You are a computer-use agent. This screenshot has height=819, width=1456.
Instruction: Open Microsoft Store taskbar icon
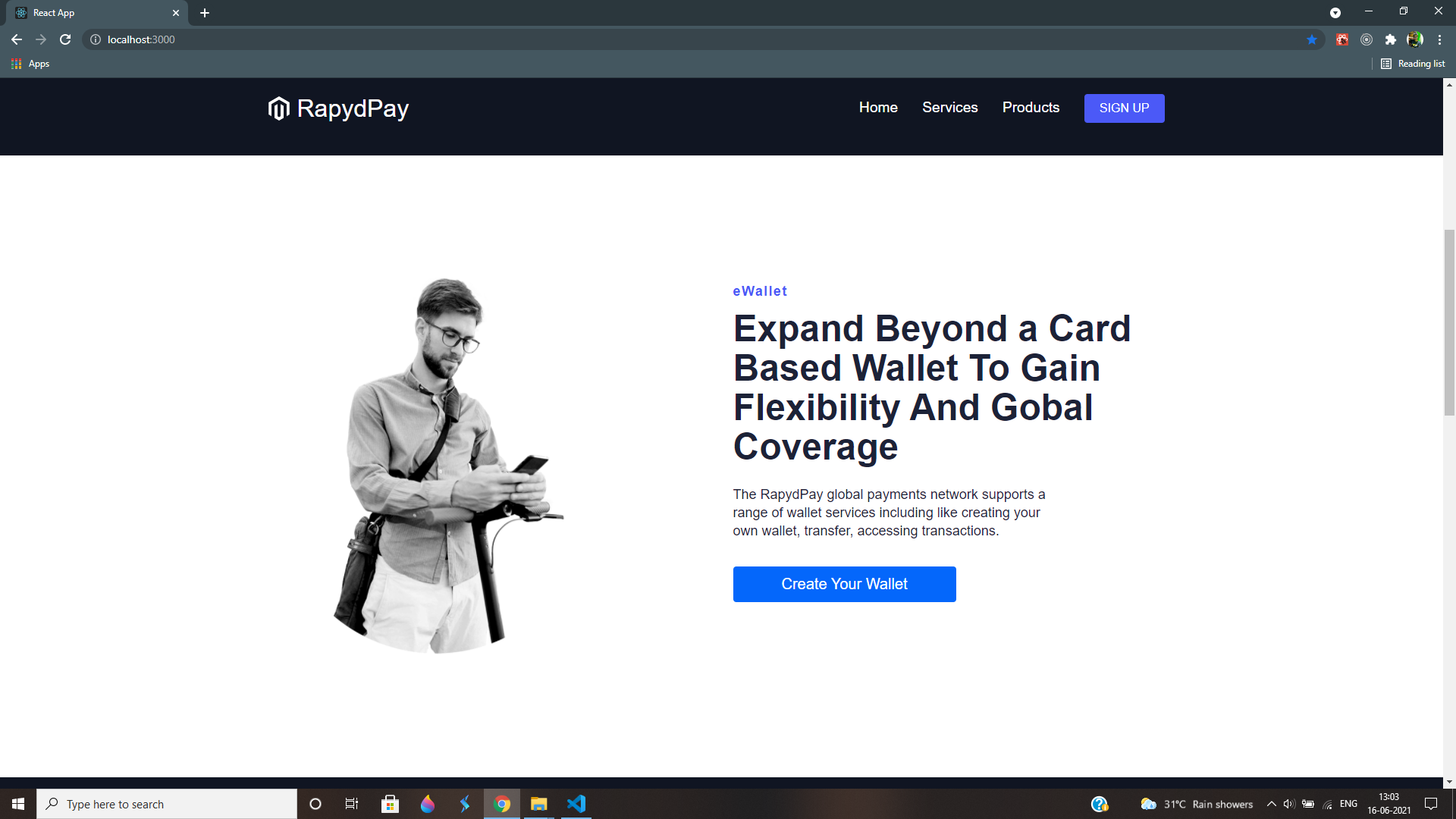coord(391,804)
